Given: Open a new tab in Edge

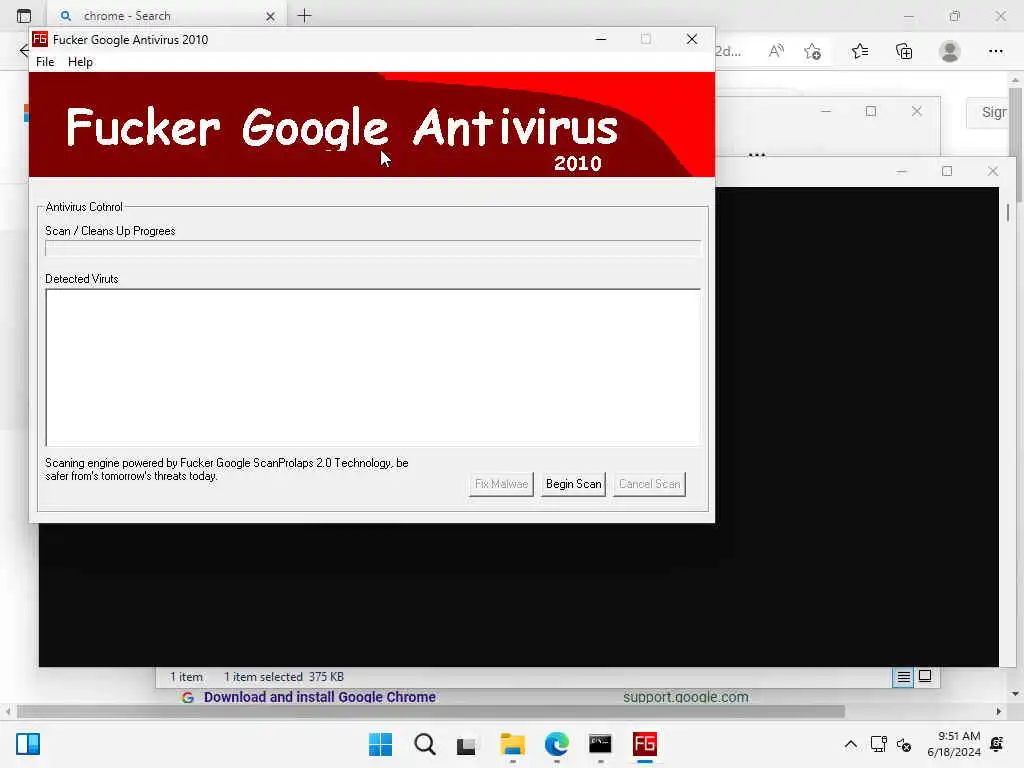Looking at the screenshot, I should [x=304, y=16].
